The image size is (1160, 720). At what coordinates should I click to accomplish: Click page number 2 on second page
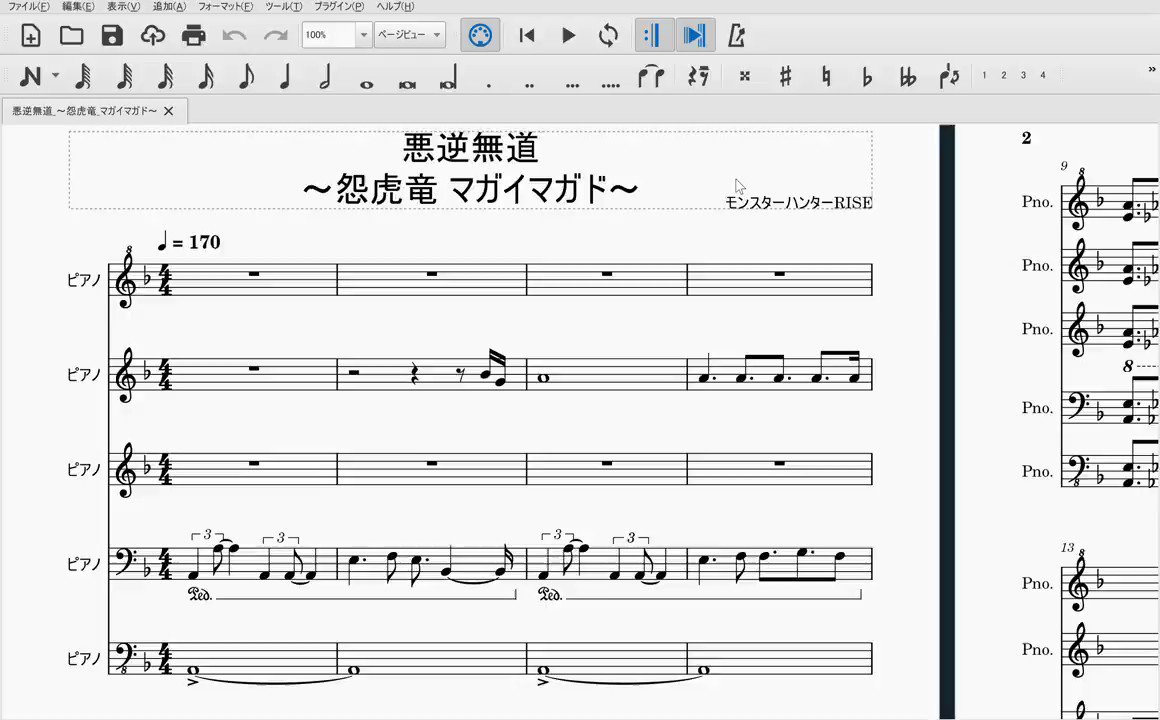pos(1026,138)
